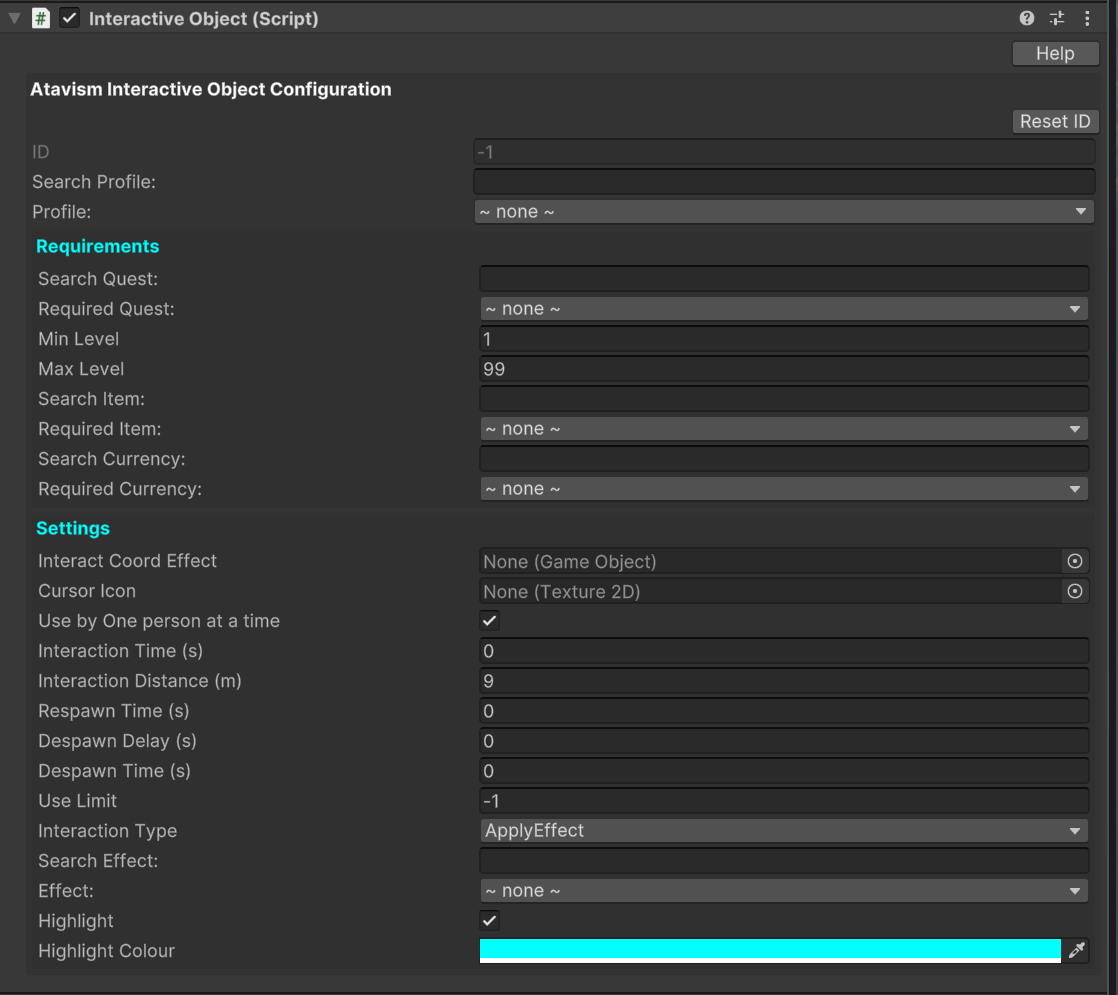Click the C# script icon in header
The height and width of the screenshot is (995, 1118).
pyautogui.click(x=41, y=18)
